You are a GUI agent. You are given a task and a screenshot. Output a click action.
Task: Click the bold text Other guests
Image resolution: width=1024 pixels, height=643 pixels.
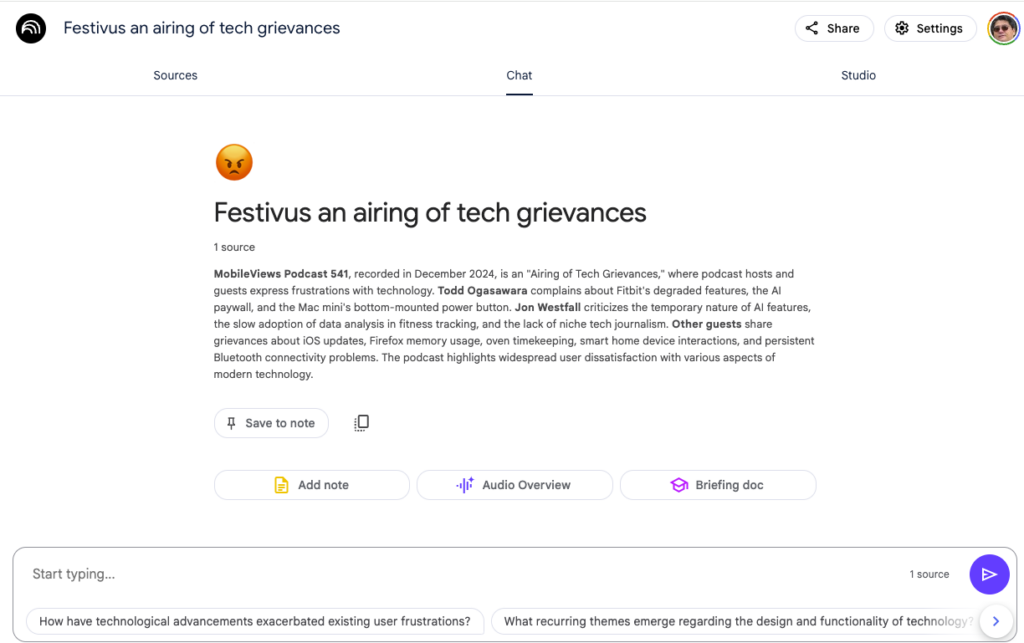707,324
